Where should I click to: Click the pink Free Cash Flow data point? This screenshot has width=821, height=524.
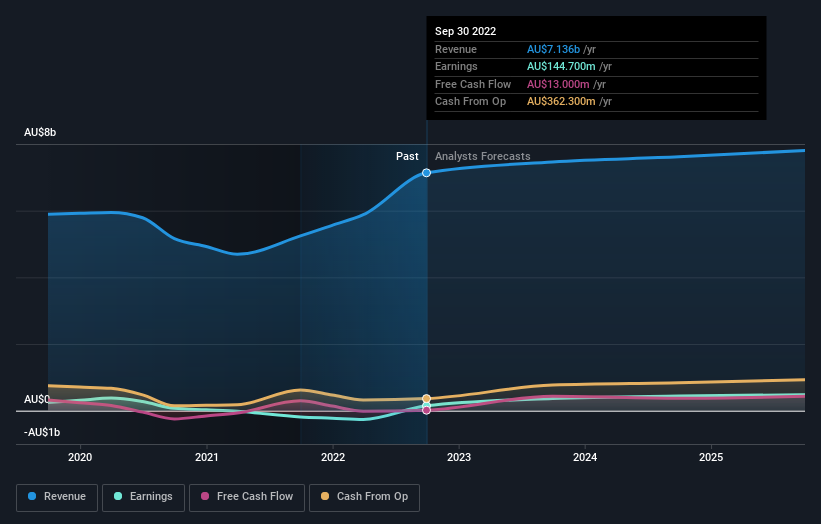pos(427,410)
